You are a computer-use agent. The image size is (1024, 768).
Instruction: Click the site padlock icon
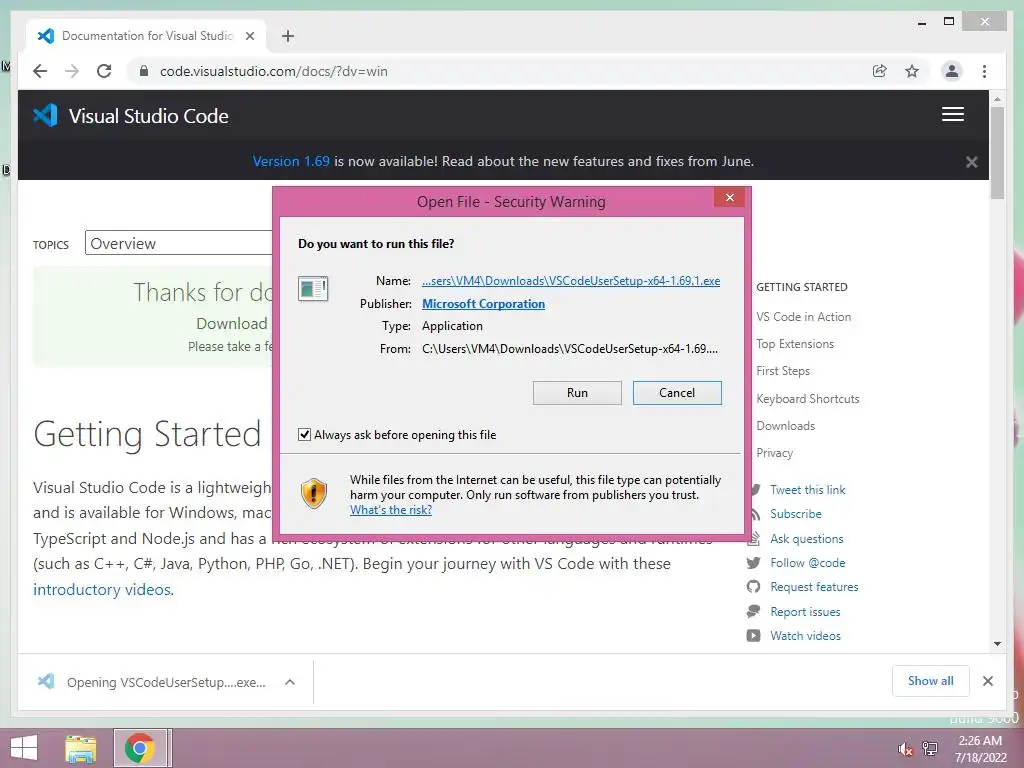(x=144, y=71)
